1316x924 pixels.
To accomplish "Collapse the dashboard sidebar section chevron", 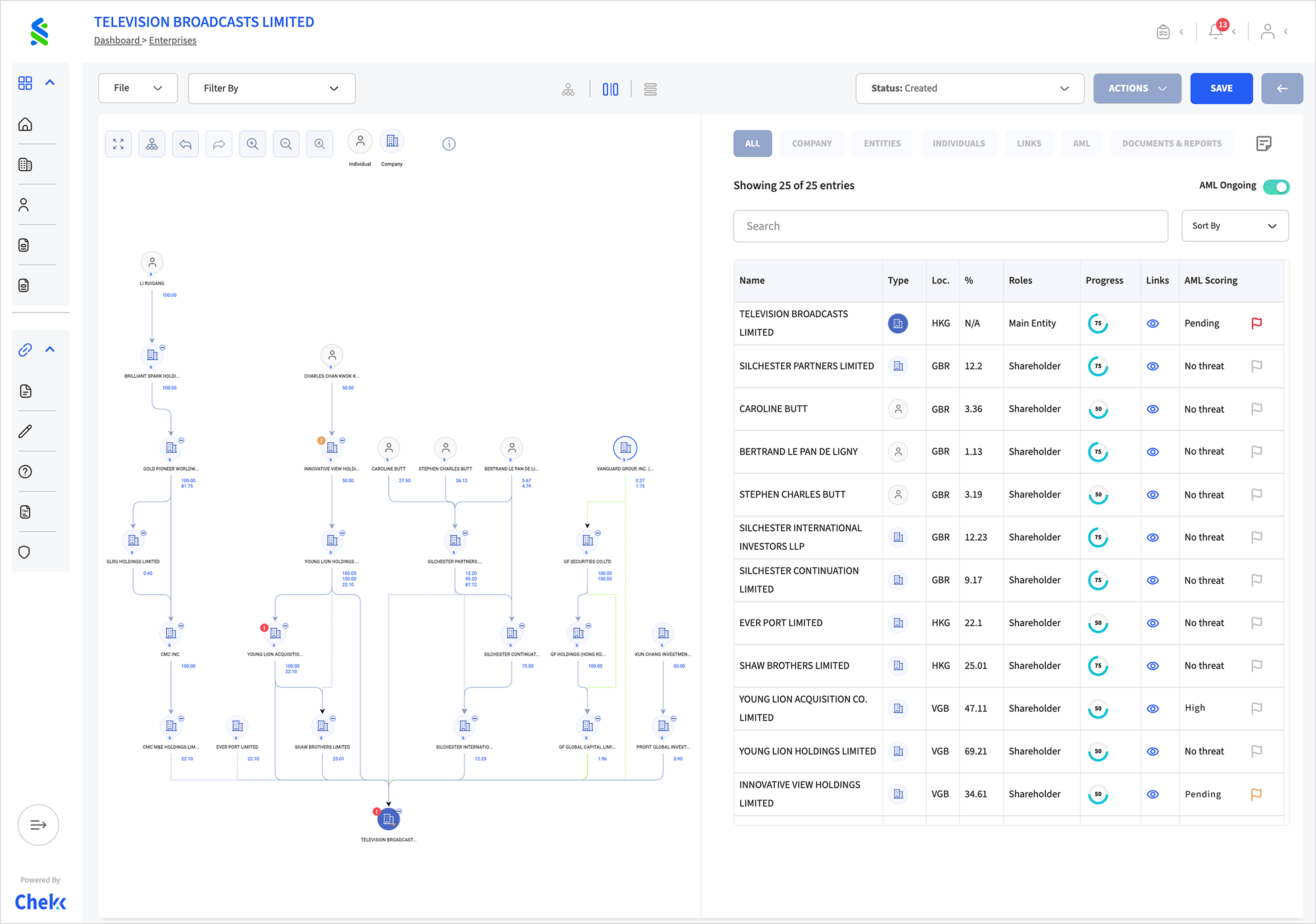I will coord(50,83).
